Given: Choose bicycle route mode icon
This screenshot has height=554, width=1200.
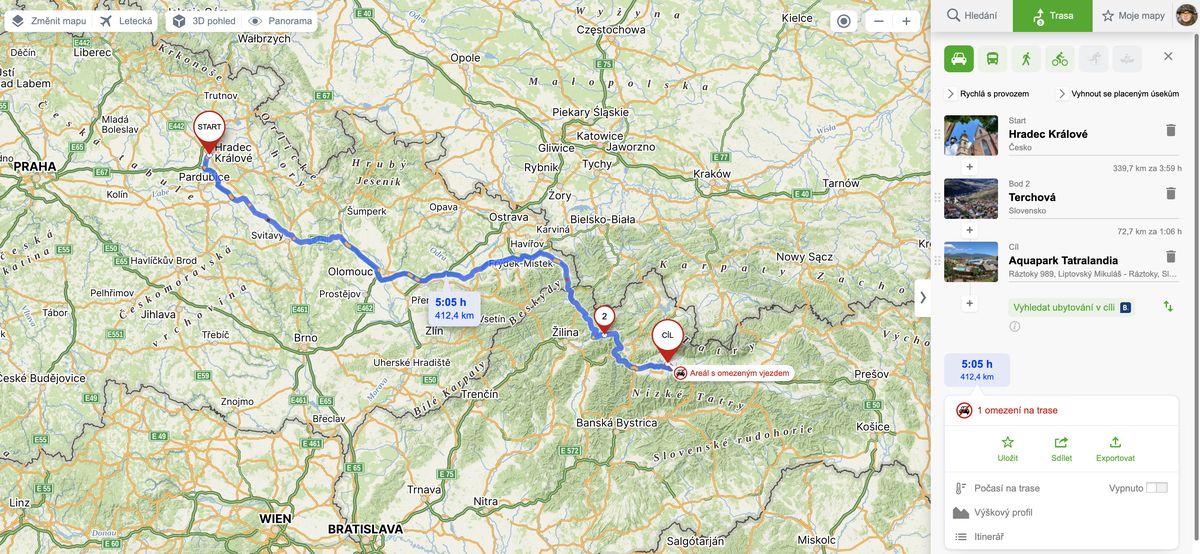Looking at the screenshot, I should 1060,58.
